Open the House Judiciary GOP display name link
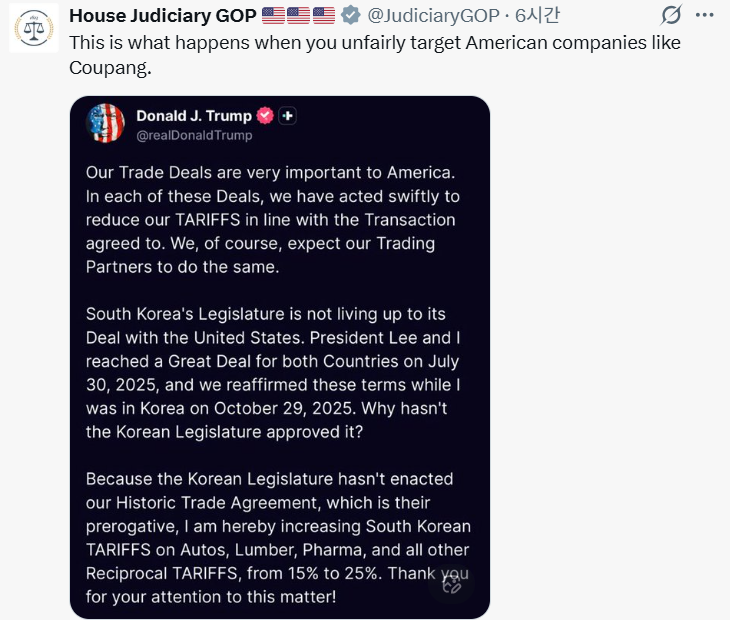 click(161, 15)
